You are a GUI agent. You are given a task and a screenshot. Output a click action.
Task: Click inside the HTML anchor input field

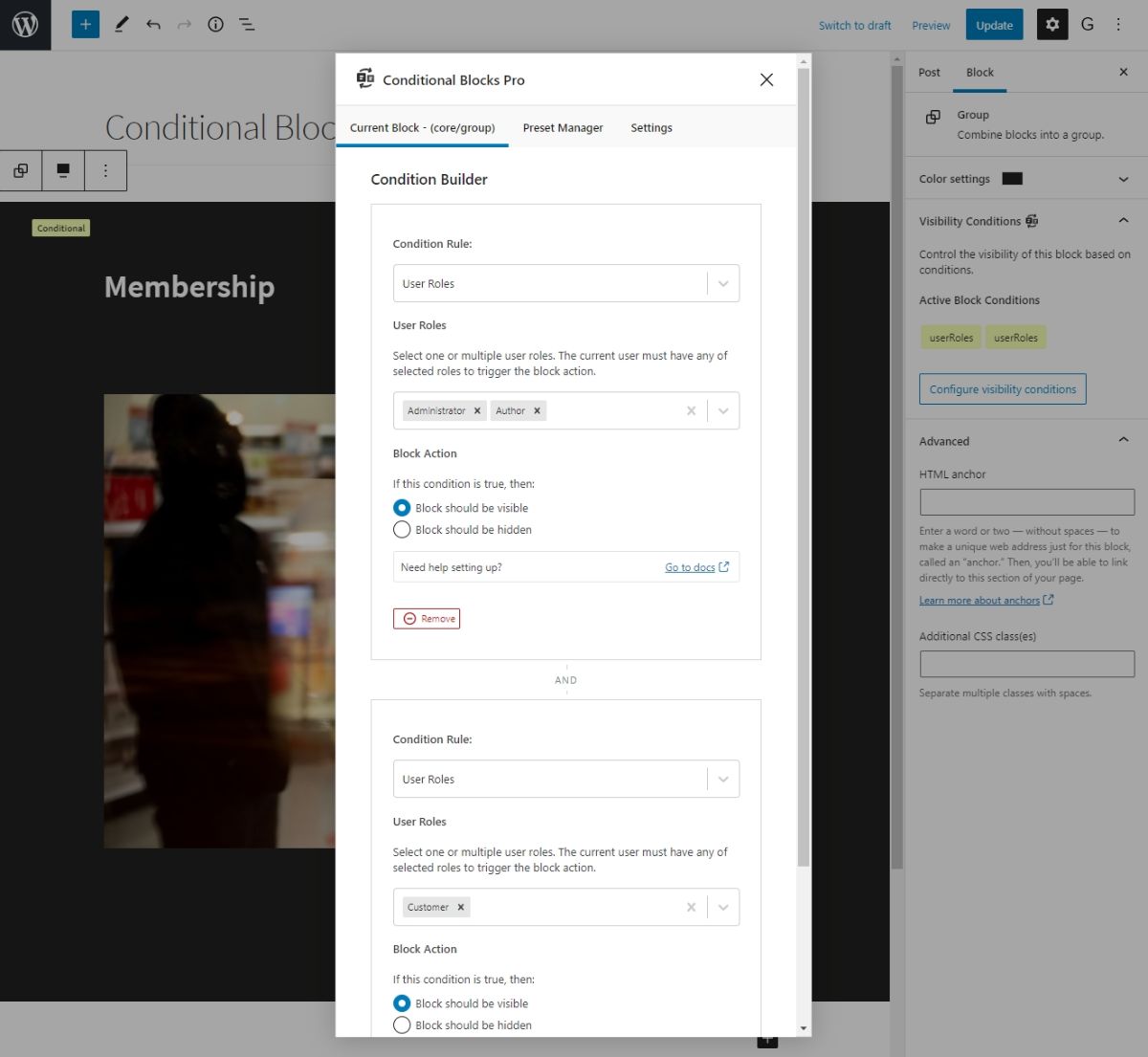pos(1027,501)
